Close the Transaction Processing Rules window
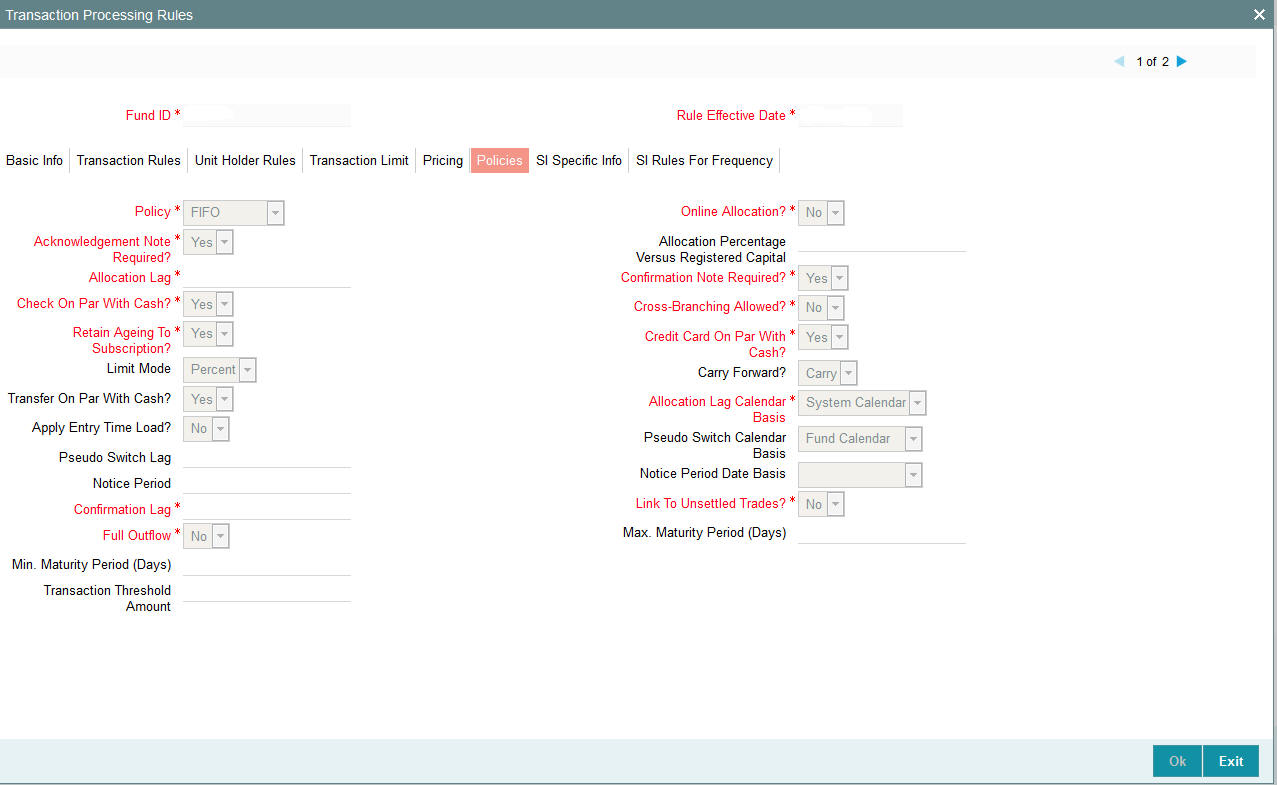The width and height of the screenshot is (1277, 785). pyautogui.click(x=1258, y=15)
